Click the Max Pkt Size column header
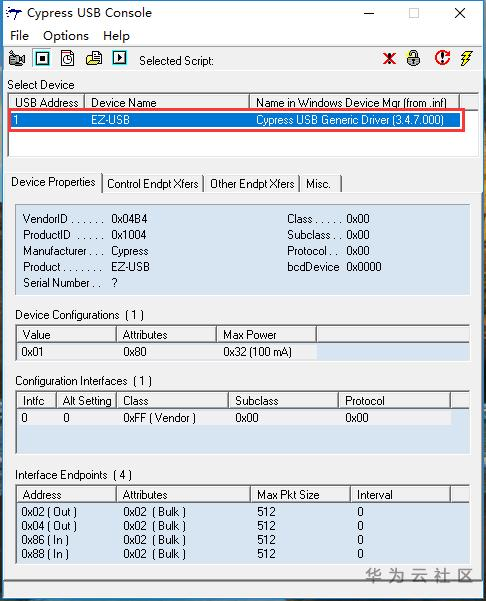 [300, 494]
